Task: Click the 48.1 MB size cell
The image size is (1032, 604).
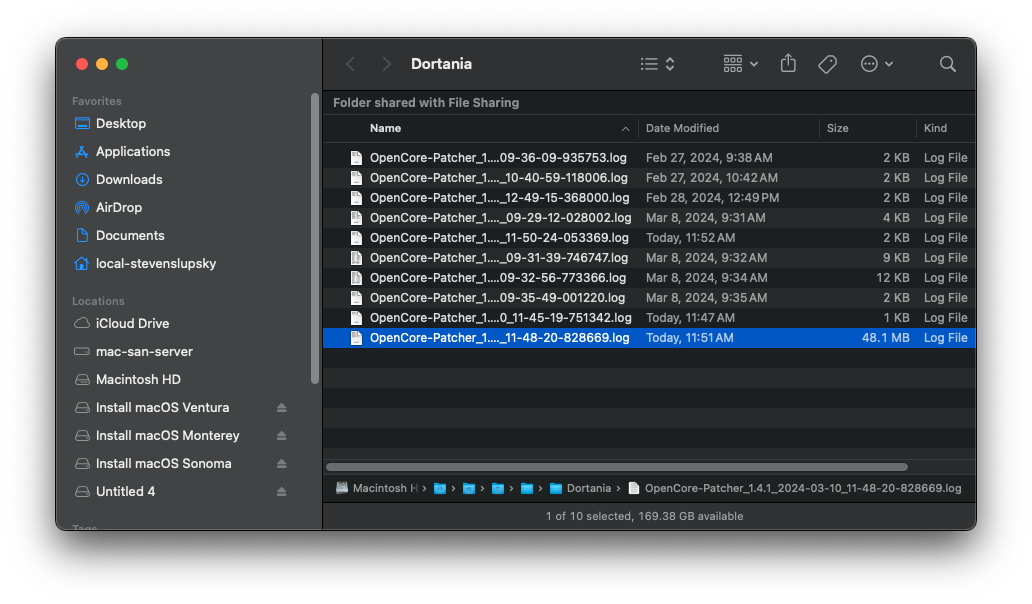Action: (885, 338)
